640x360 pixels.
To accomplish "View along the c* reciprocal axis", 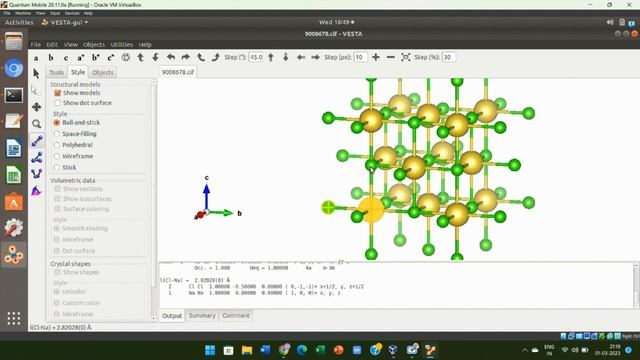I will point(111,58).
